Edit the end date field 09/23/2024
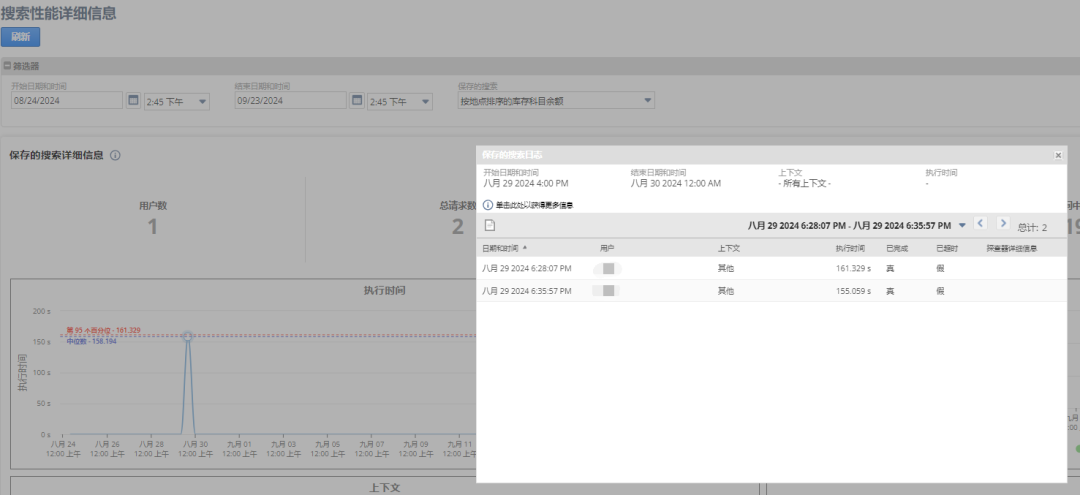Image resolution: width=1080 pixels, height=495 pixels. (290, 101)
